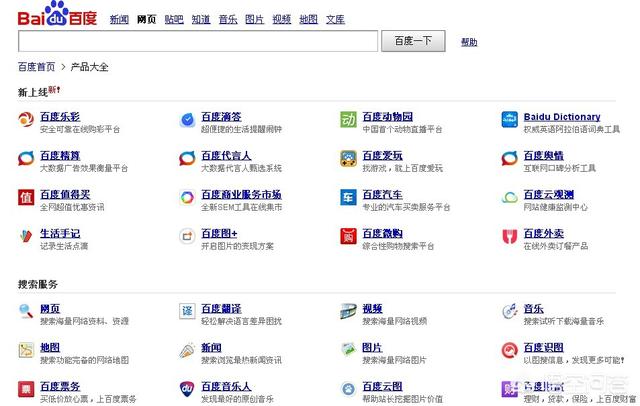Open the 百度云观测 link

549,195
